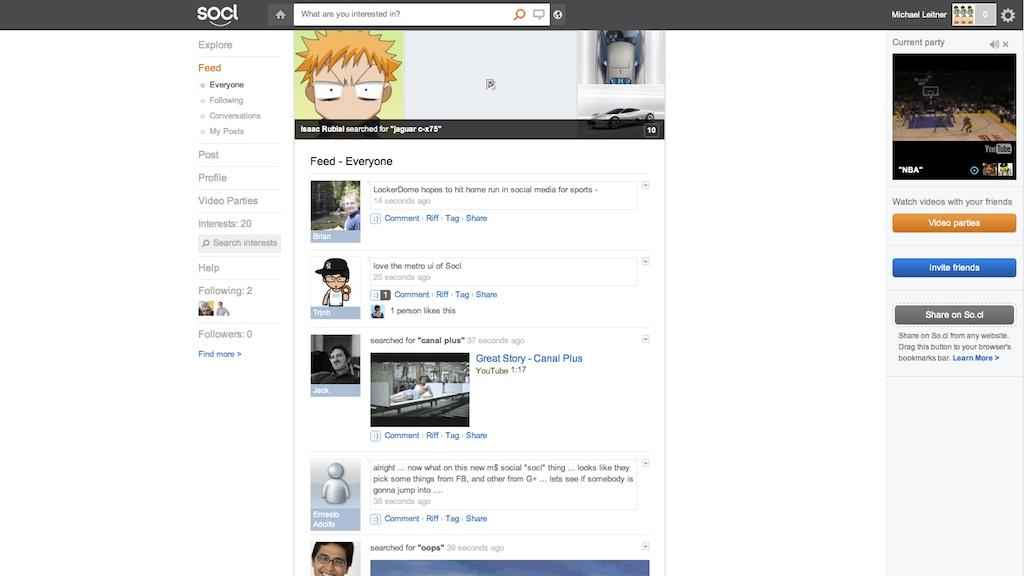Click Tag on Jack's canal plus post
The height and width of the screenshot is (576, 1024).
click(x=452, y=436)
